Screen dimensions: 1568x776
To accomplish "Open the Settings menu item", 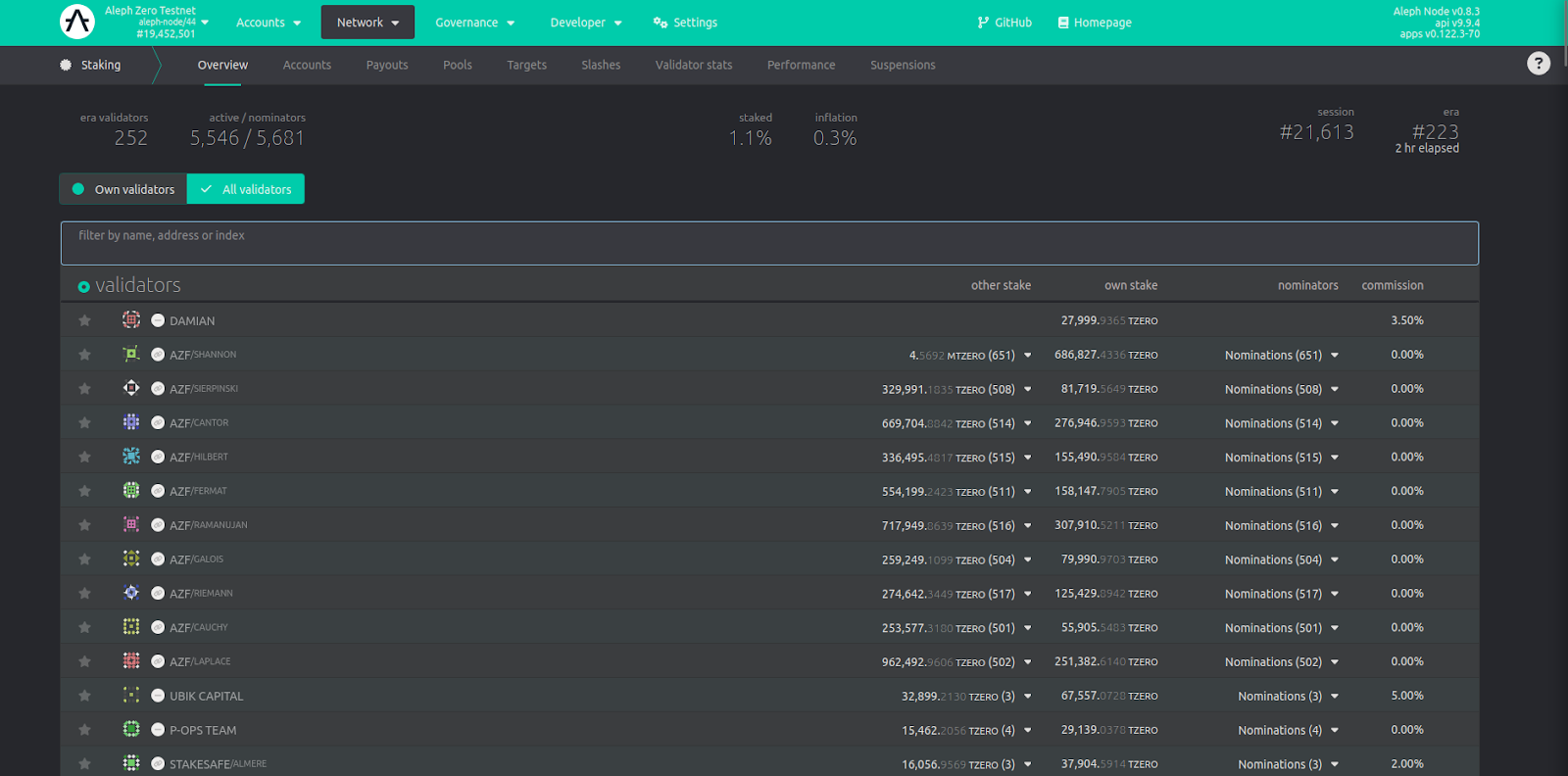I will [x=685, y=23].
